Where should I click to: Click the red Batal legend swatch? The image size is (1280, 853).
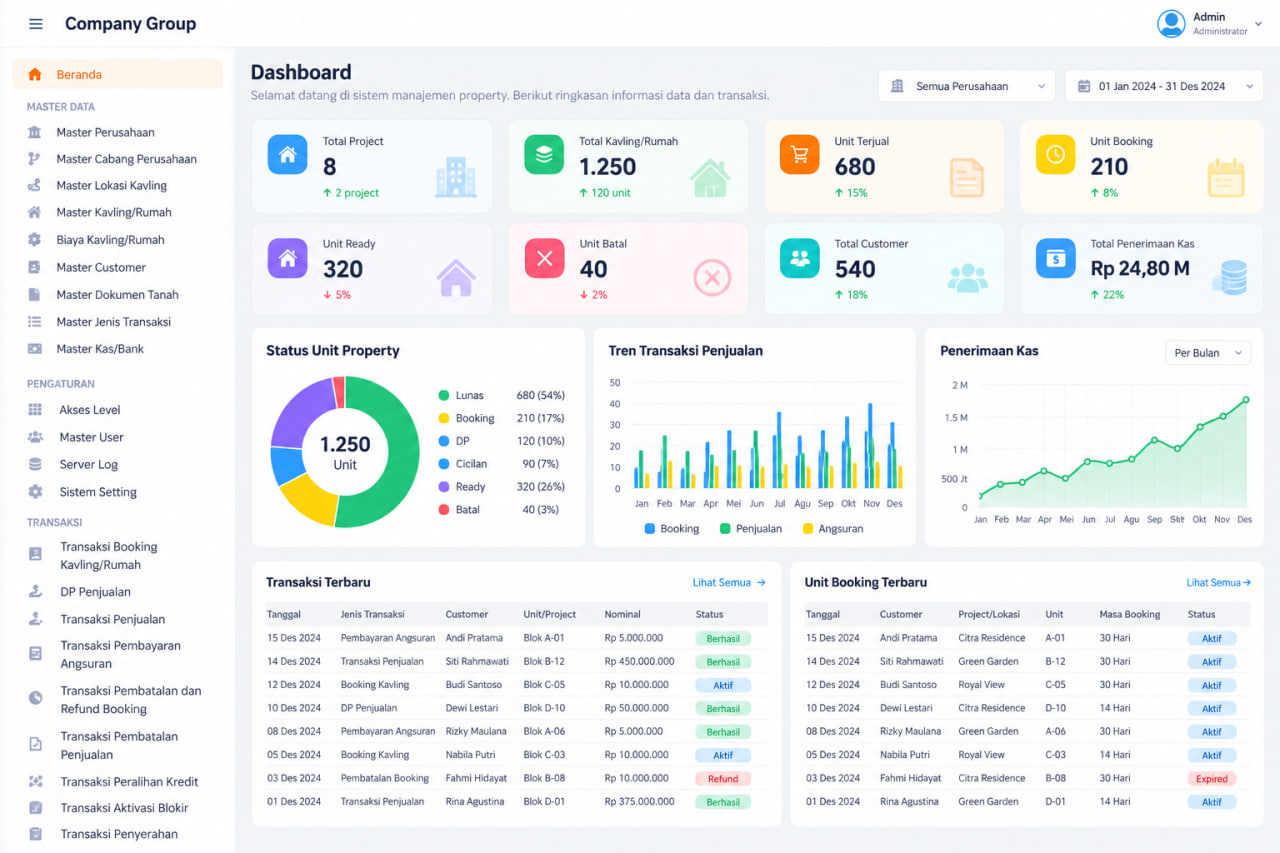click(444, 510)
